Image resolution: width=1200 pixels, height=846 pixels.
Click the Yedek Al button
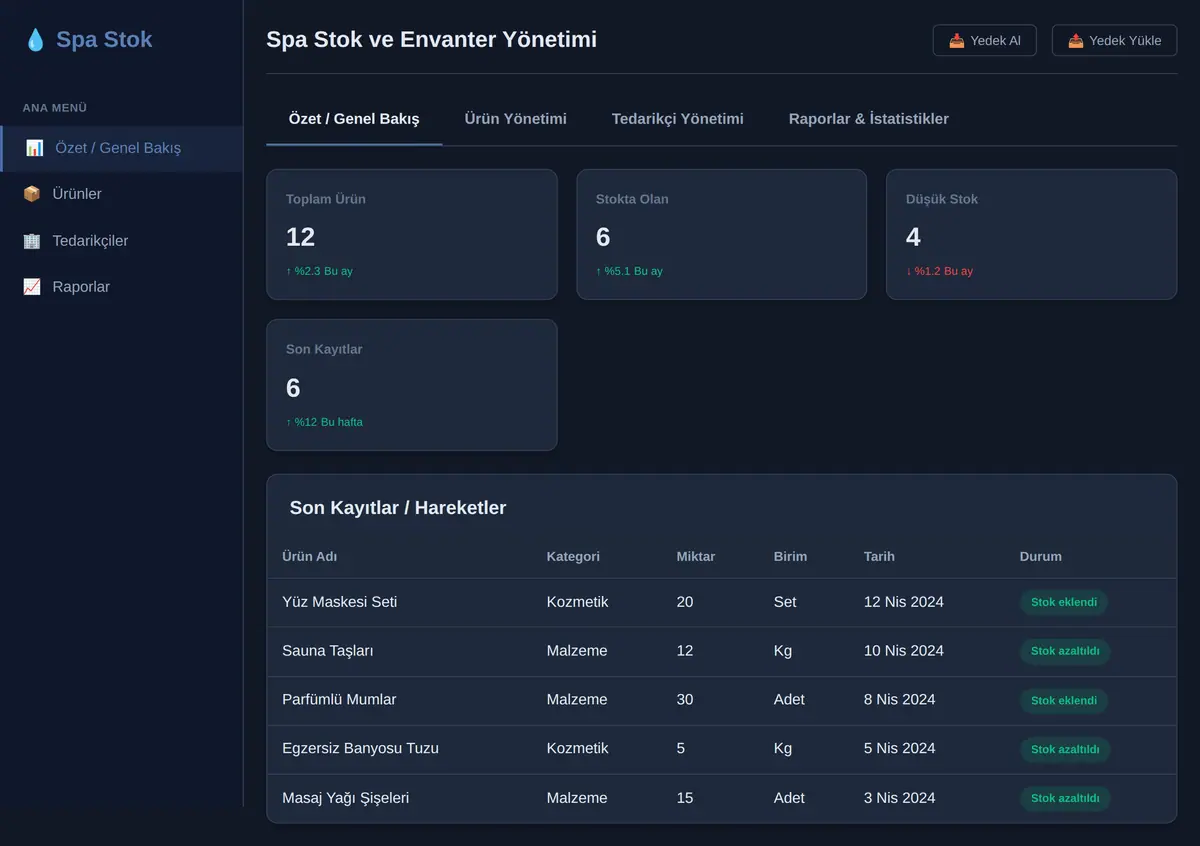coord(984,41)
